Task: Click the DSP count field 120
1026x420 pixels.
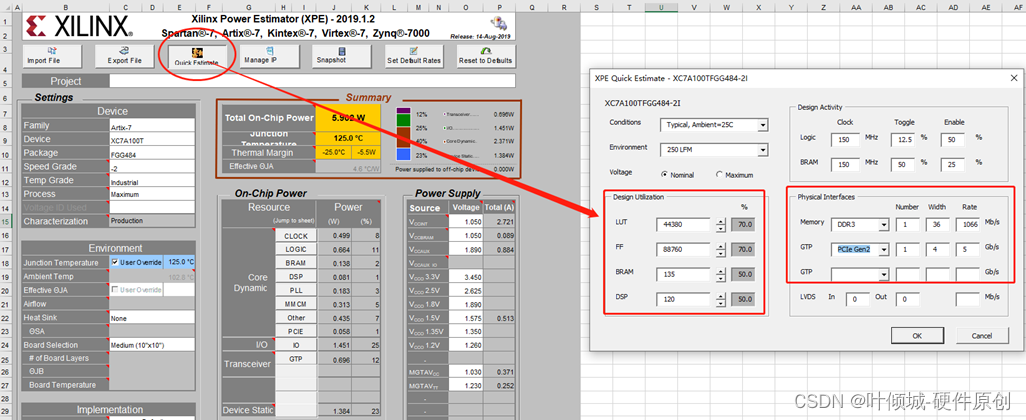Action: (x=683, y=300)
